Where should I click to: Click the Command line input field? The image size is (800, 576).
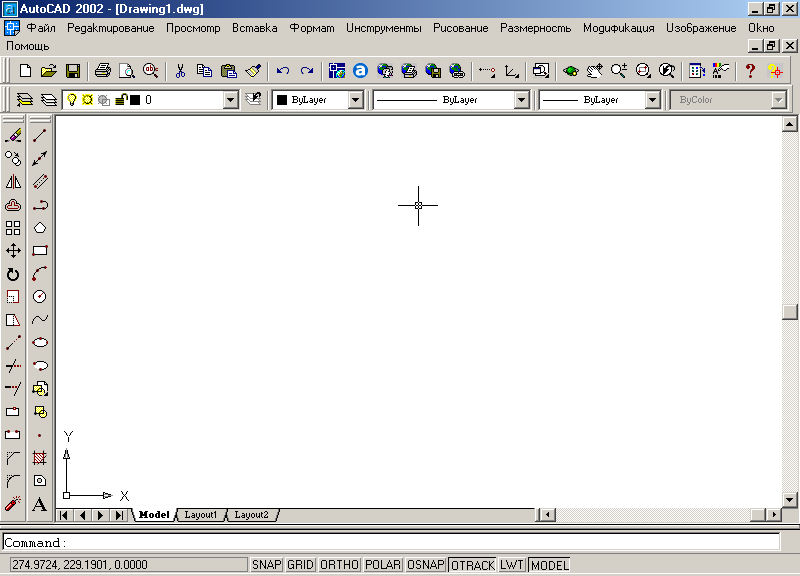[x=391, y=542]
